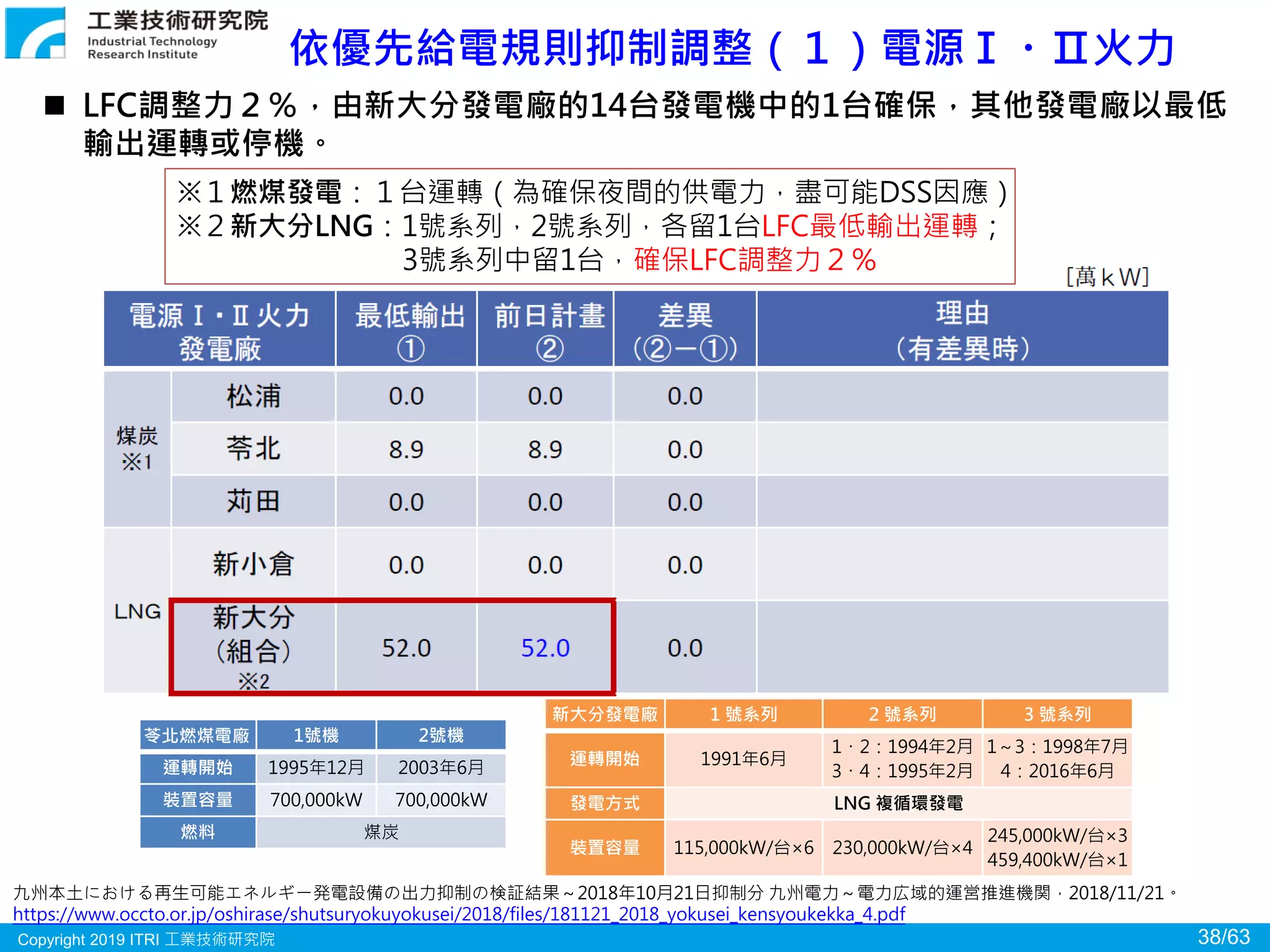The width and height of the screenshot is (1270, 952).
Task: Click the slide title about 電源Ⅰ・Ⅱ火力
Action: [x=732, y=48]
